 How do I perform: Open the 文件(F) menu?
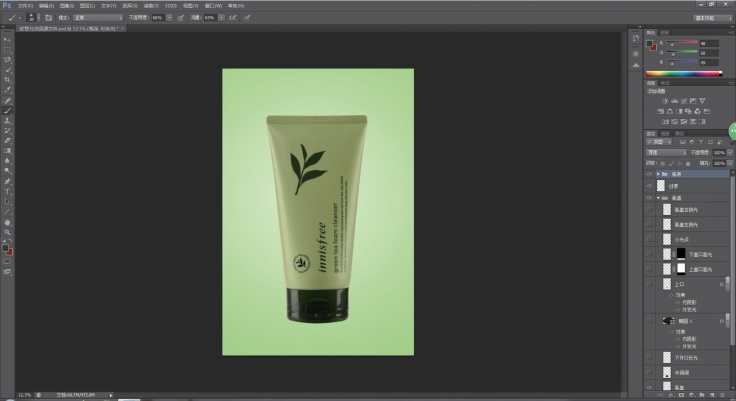click(25, 6)
